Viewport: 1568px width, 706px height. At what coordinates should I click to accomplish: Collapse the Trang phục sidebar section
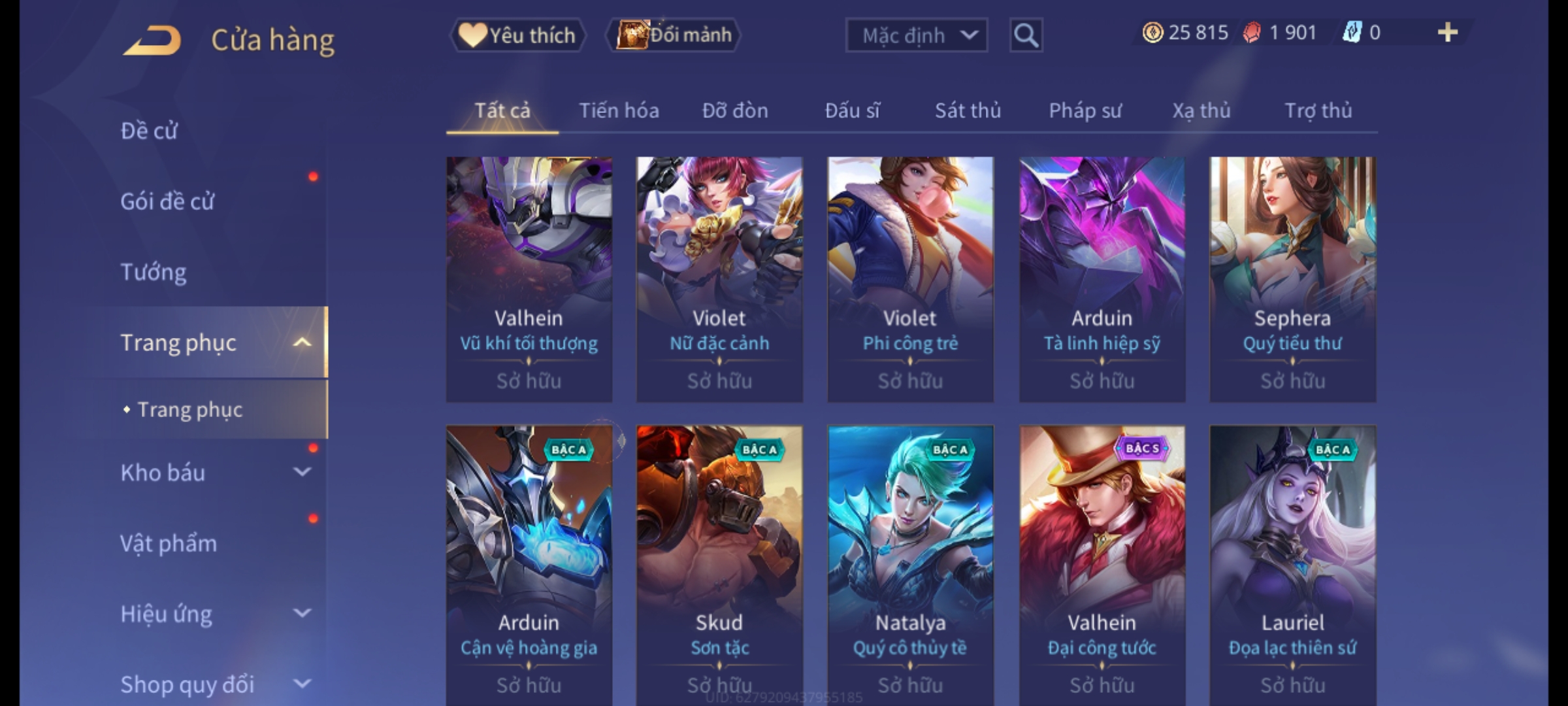(x=302, y=343)
